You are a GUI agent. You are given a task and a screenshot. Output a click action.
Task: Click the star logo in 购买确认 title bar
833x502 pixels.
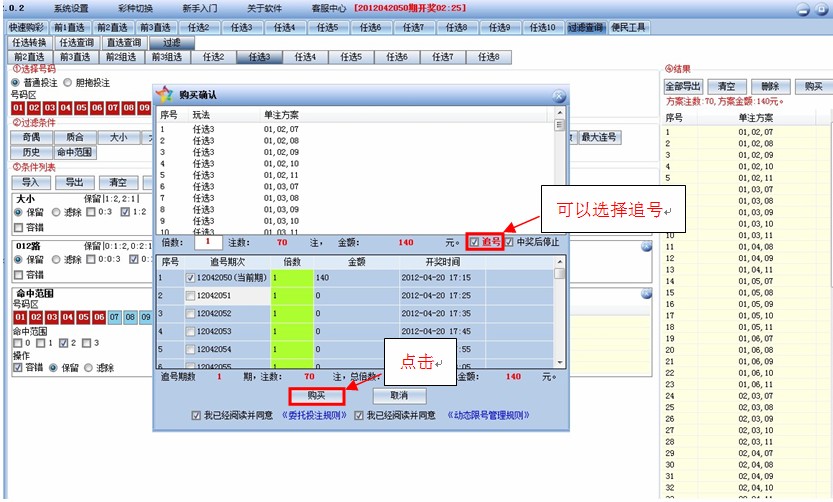point(165,96)
